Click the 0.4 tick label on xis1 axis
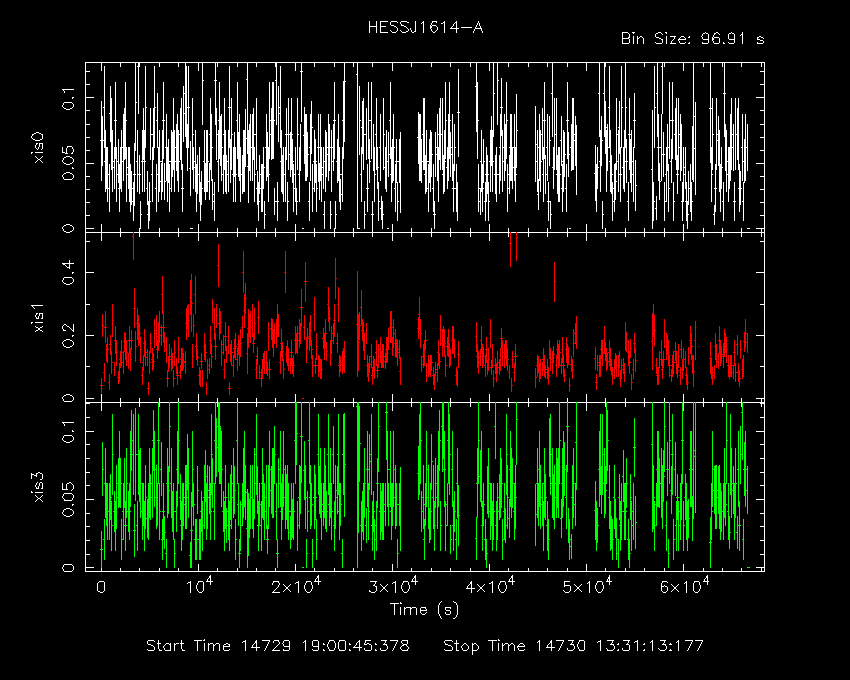This screenshot has height=680, width=850. (68, 273)
